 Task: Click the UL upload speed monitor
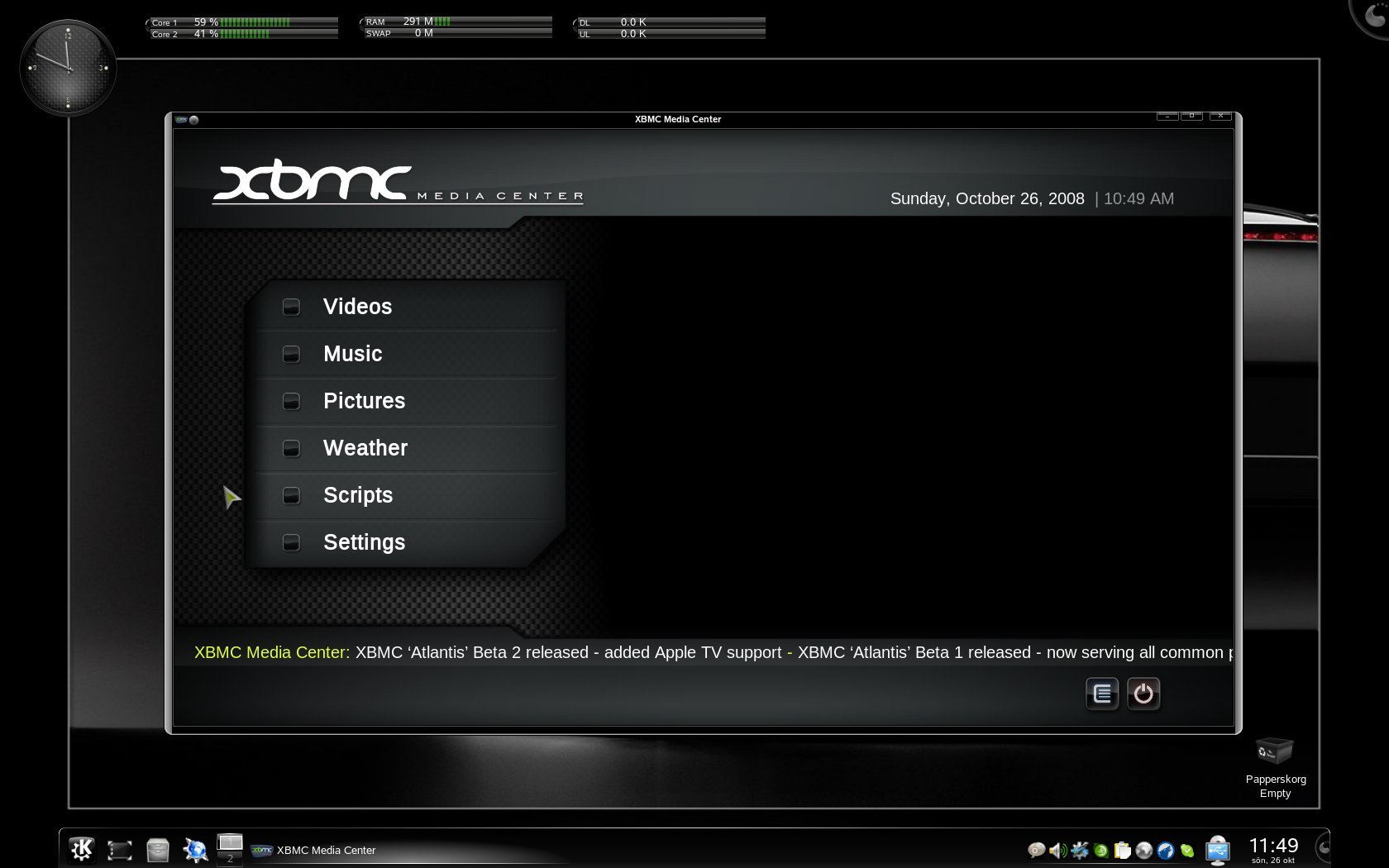point(671,34)
